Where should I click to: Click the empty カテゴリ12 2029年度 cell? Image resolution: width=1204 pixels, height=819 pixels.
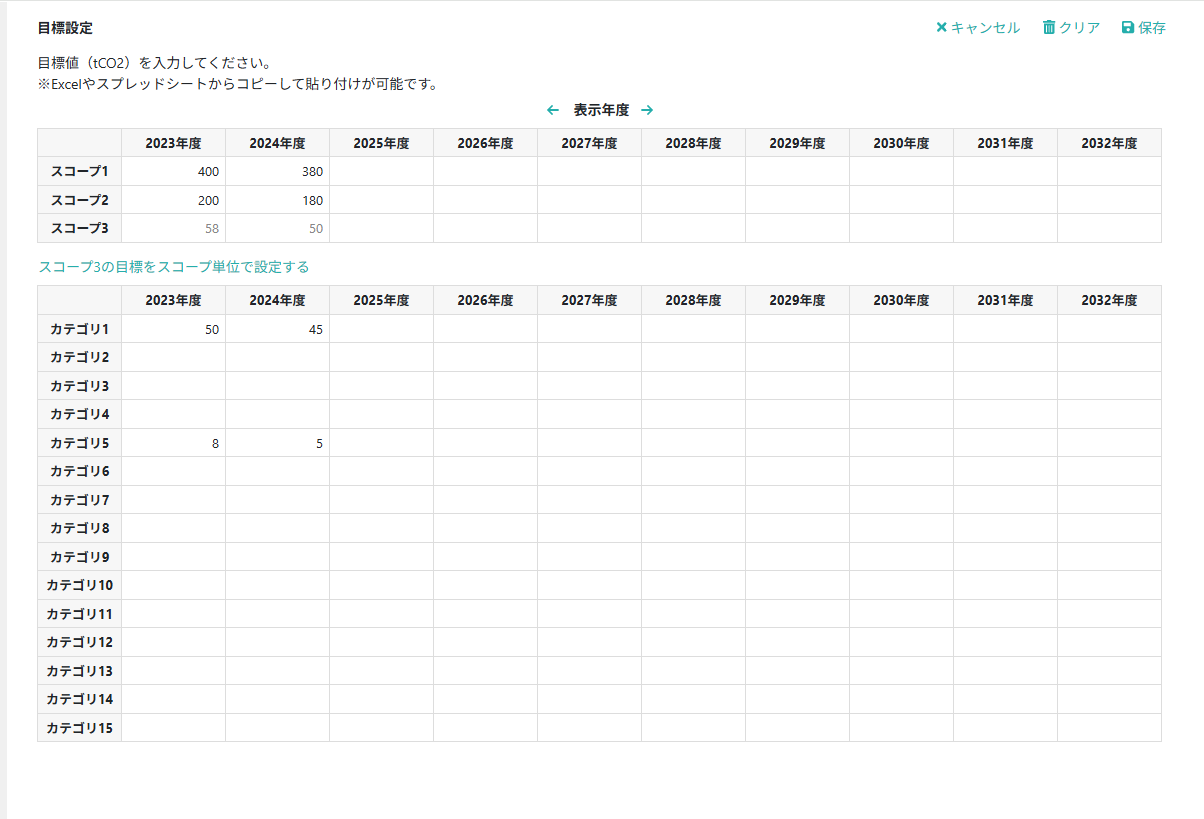click(x=798, y=642)
